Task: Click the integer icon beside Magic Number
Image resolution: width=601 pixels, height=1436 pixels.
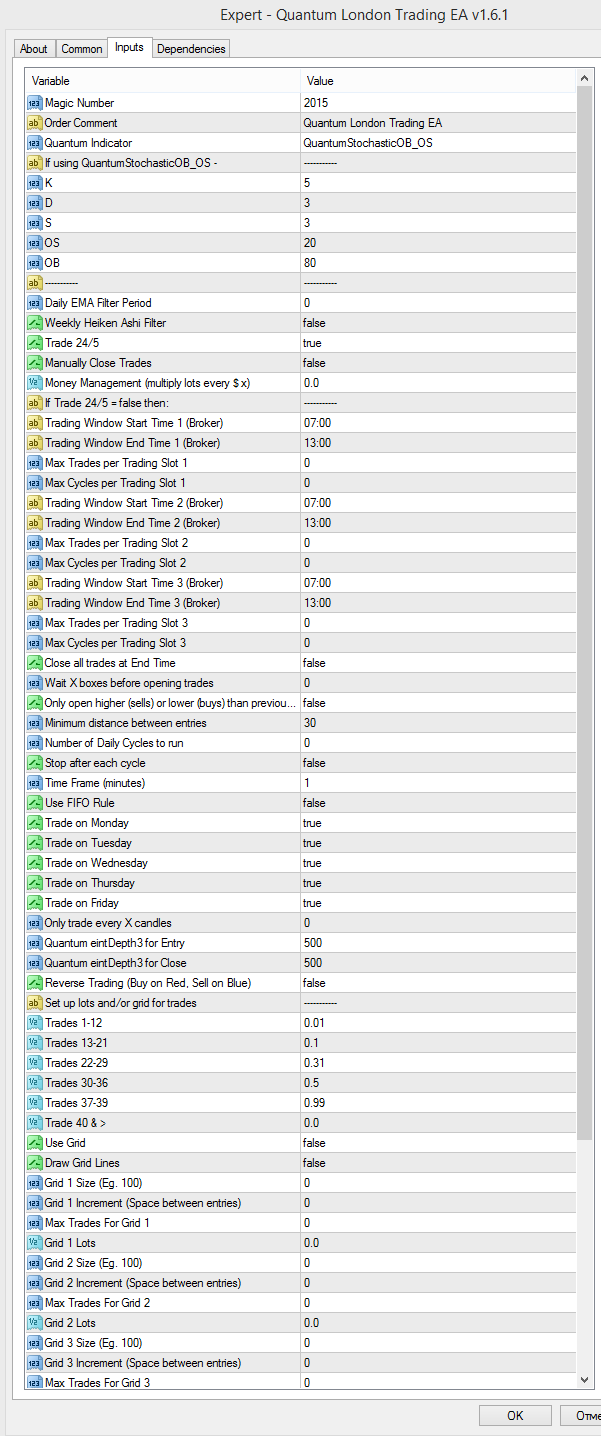Action: pyautogui.click(x=34, y=103)
